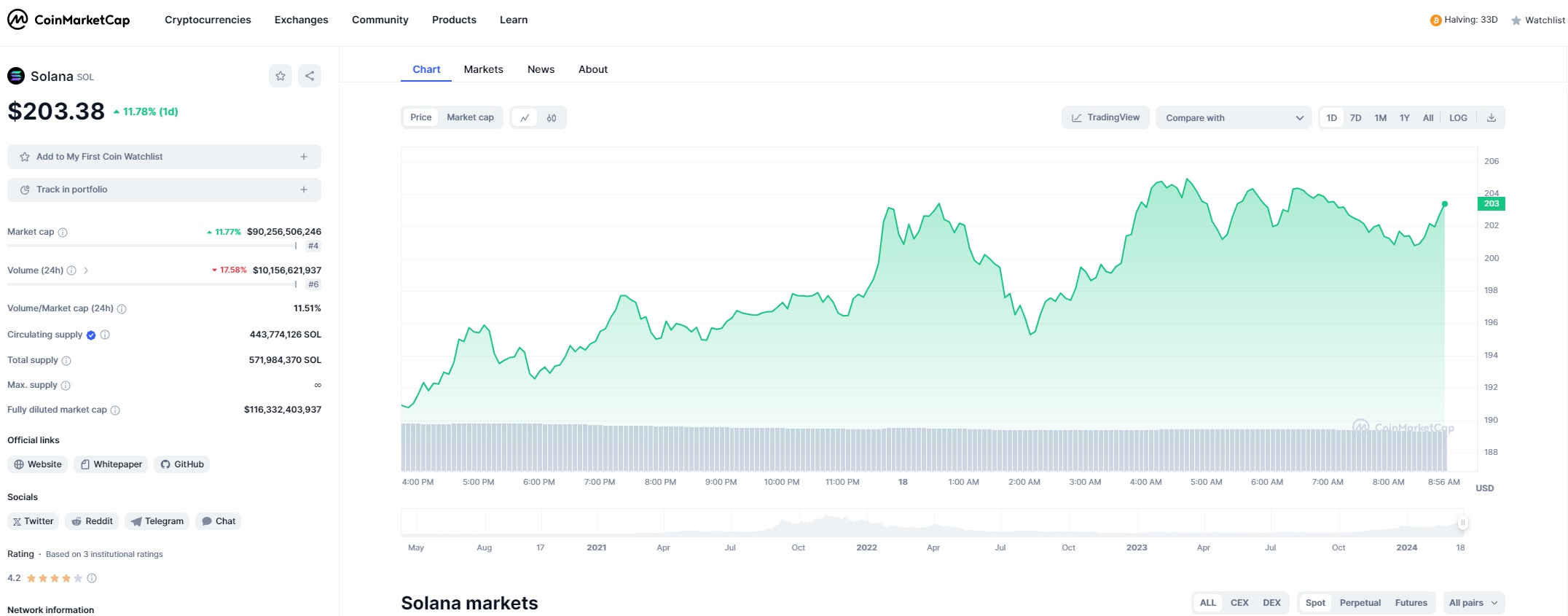Switch to Chart tab

pyautogui.click(x=426, y=69)
